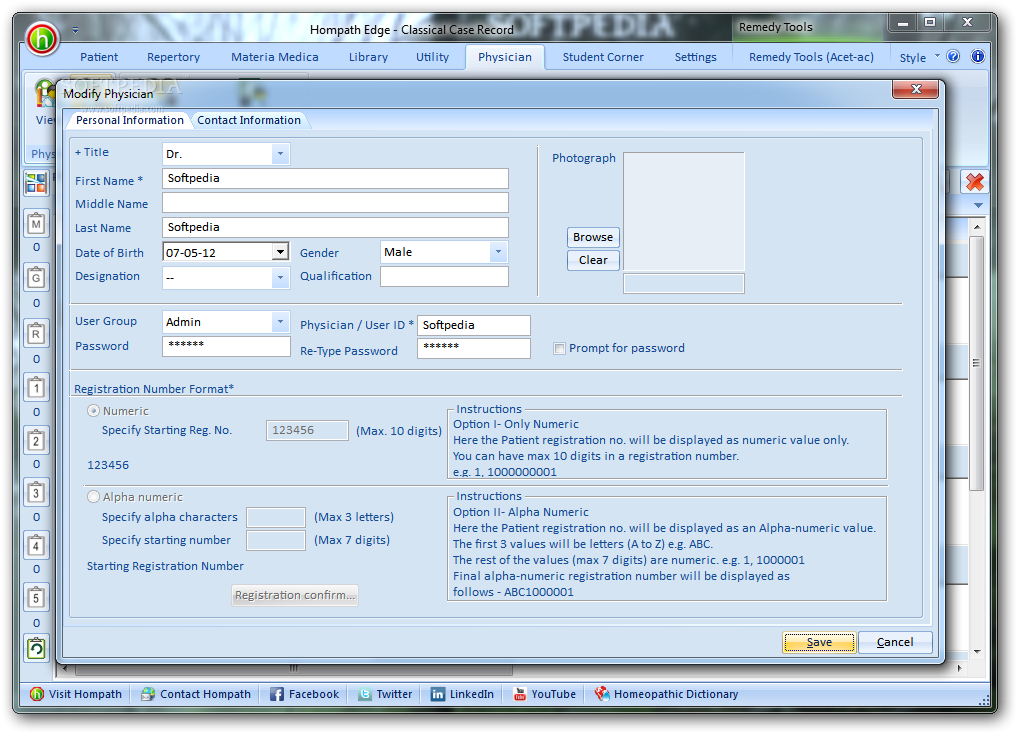The image size is (1018, 734).
Task: Open the help question mark icon
Action: click(x=953, y=56)
